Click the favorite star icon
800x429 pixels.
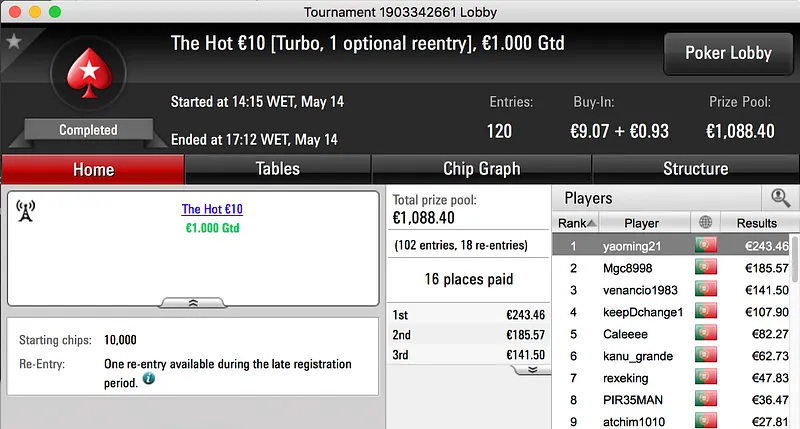coord(14,42)
